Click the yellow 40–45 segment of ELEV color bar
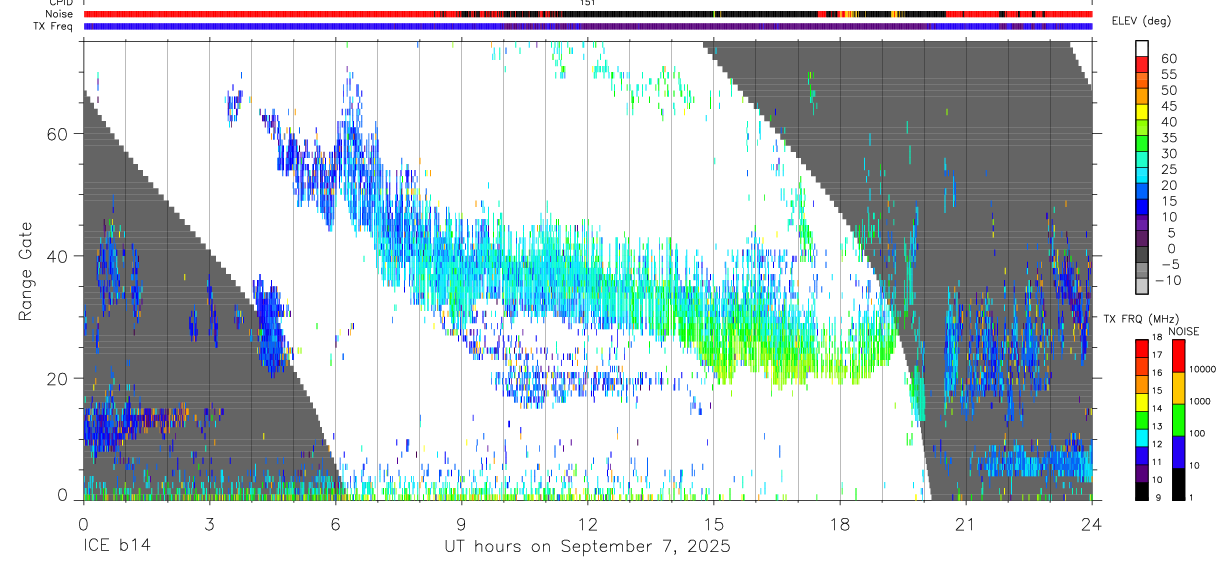Viewport: 1228px width, 567px height. click(x=1142, y=113)
